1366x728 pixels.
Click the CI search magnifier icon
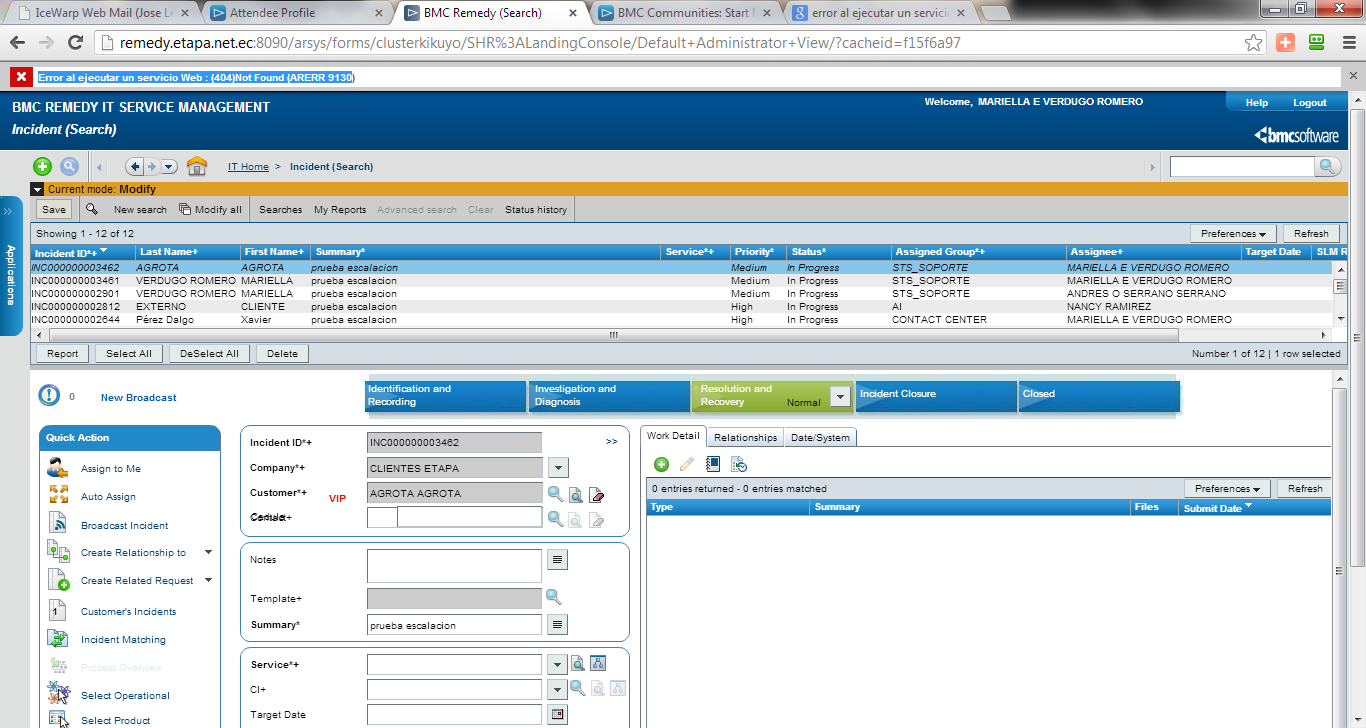coord(577,688)
